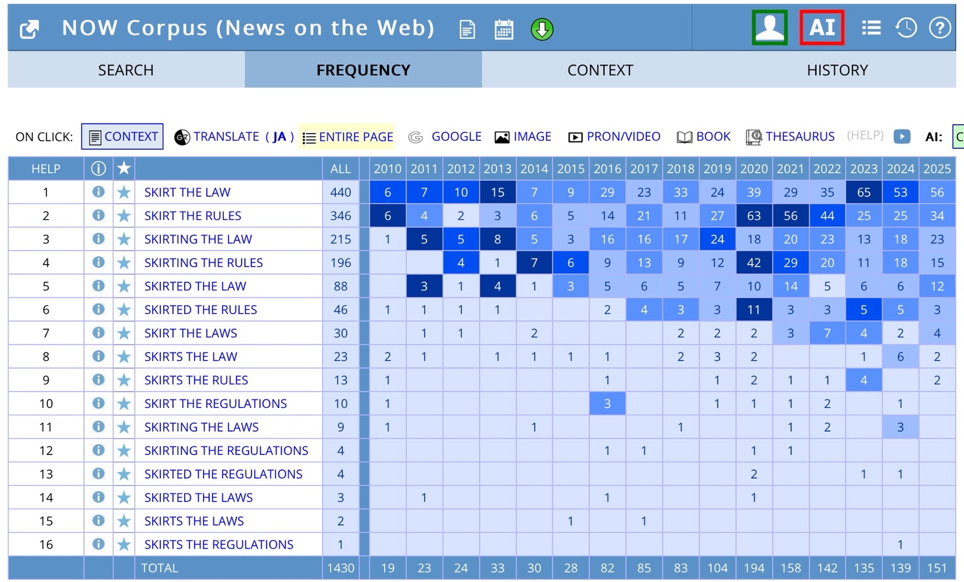Click 11 cell for SKIRTED THE RULES 2020

(754, 310)
